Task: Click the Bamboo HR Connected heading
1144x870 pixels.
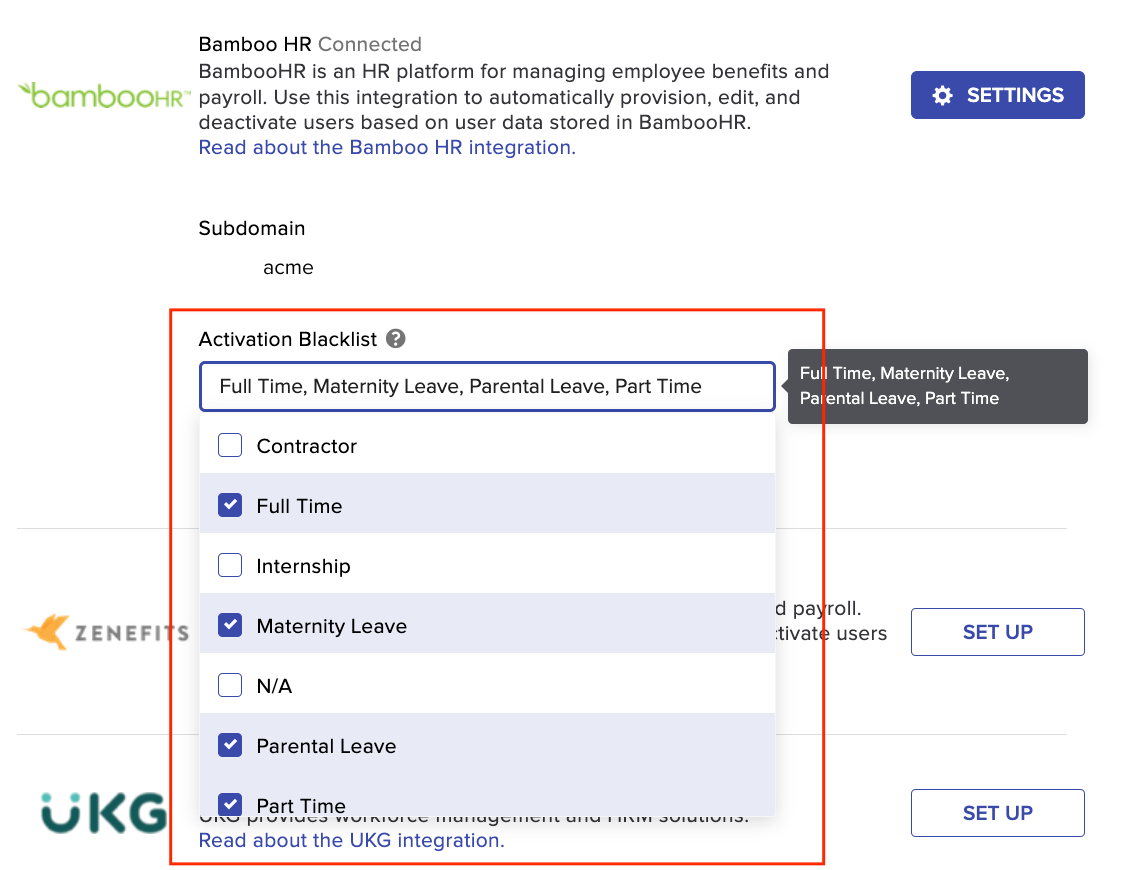Action: pyautogui.click(x=310, y=45)
